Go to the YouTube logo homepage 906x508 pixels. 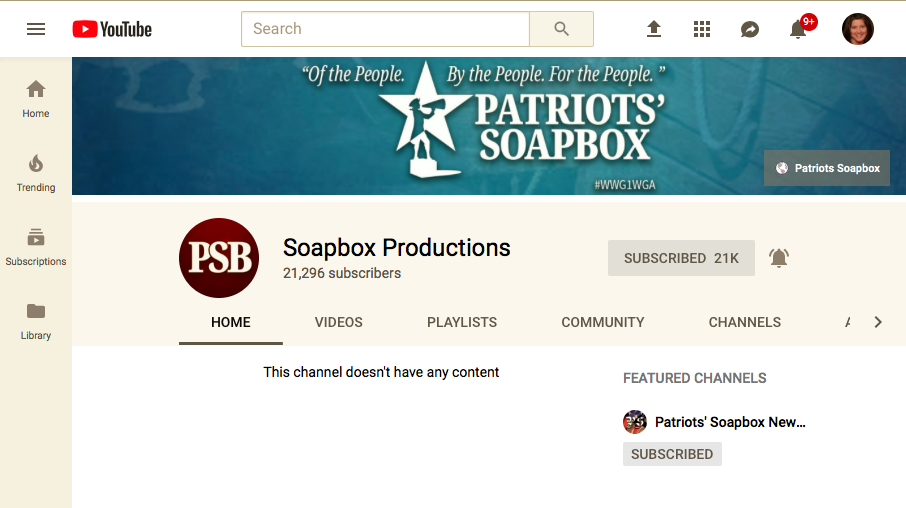pos(112,29)
